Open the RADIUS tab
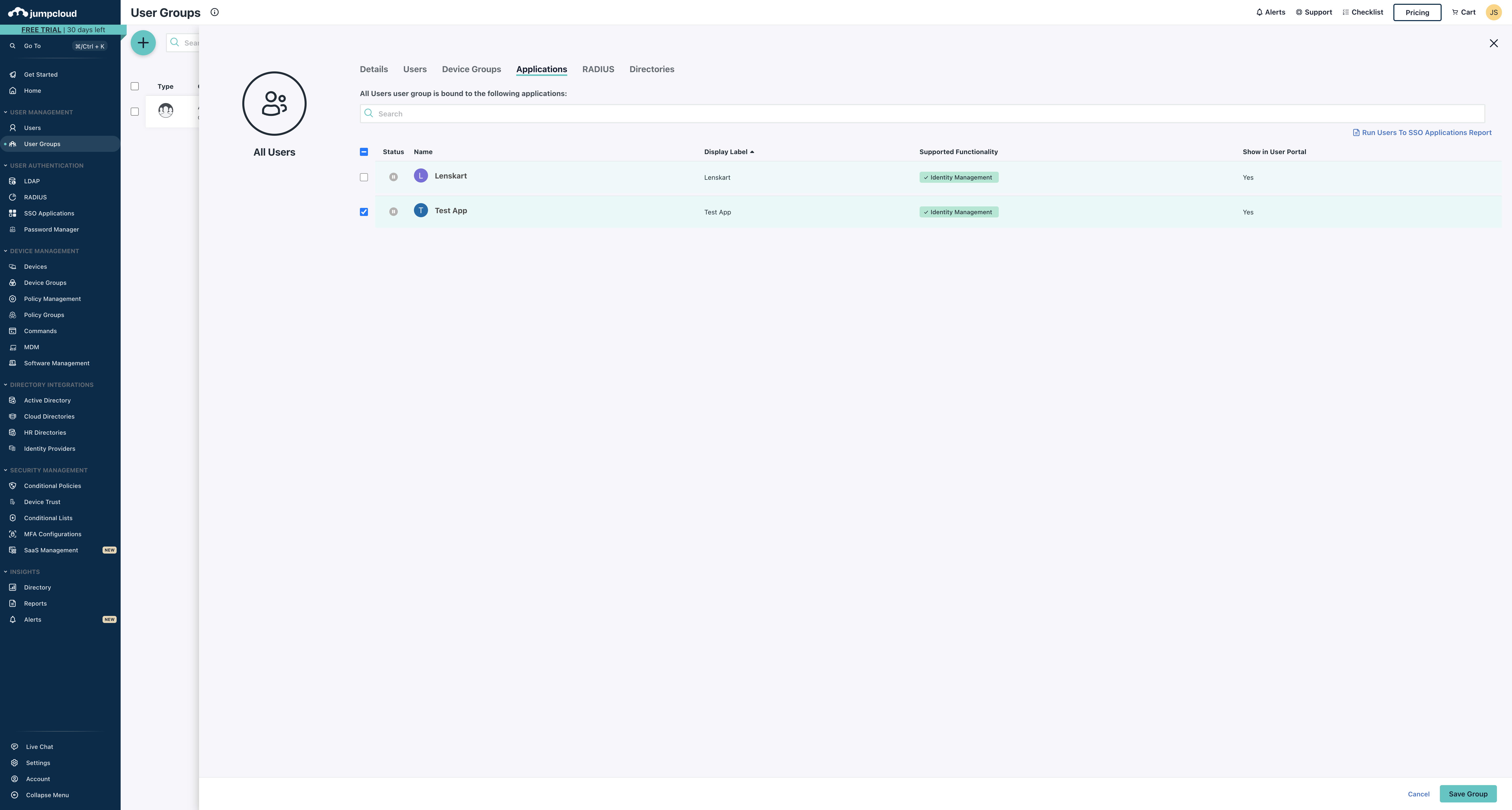Image resolution: width=1512 pixels, height=810 pixels. [x=598, y=69]
